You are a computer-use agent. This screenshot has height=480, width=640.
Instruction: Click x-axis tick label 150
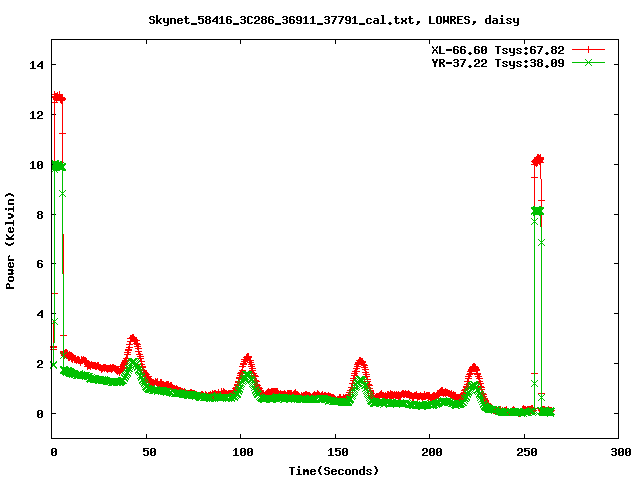(x=338, y=452)
